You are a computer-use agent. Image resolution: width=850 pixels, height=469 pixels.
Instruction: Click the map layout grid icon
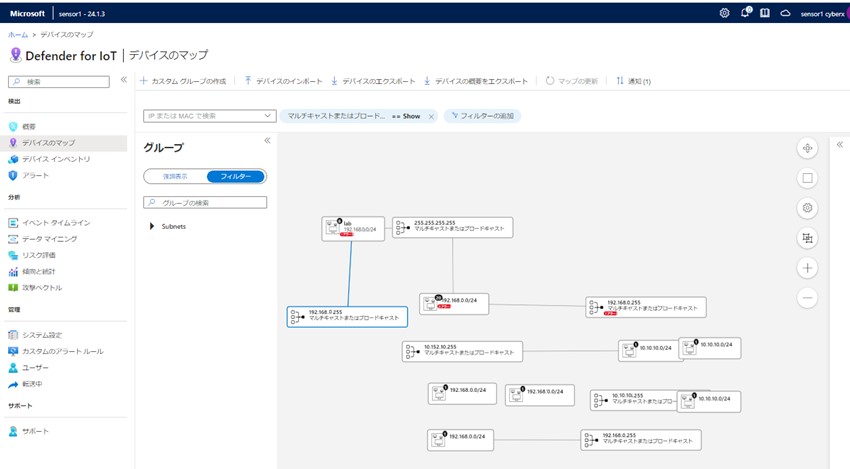click(807, 237)
